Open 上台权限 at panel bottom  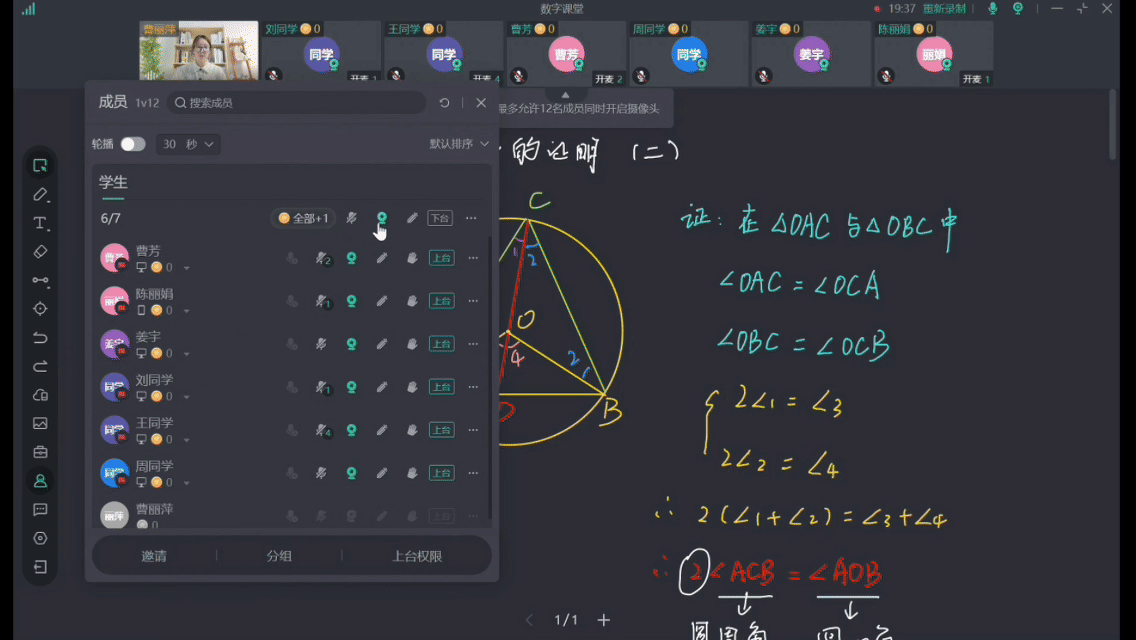(417, 556)
